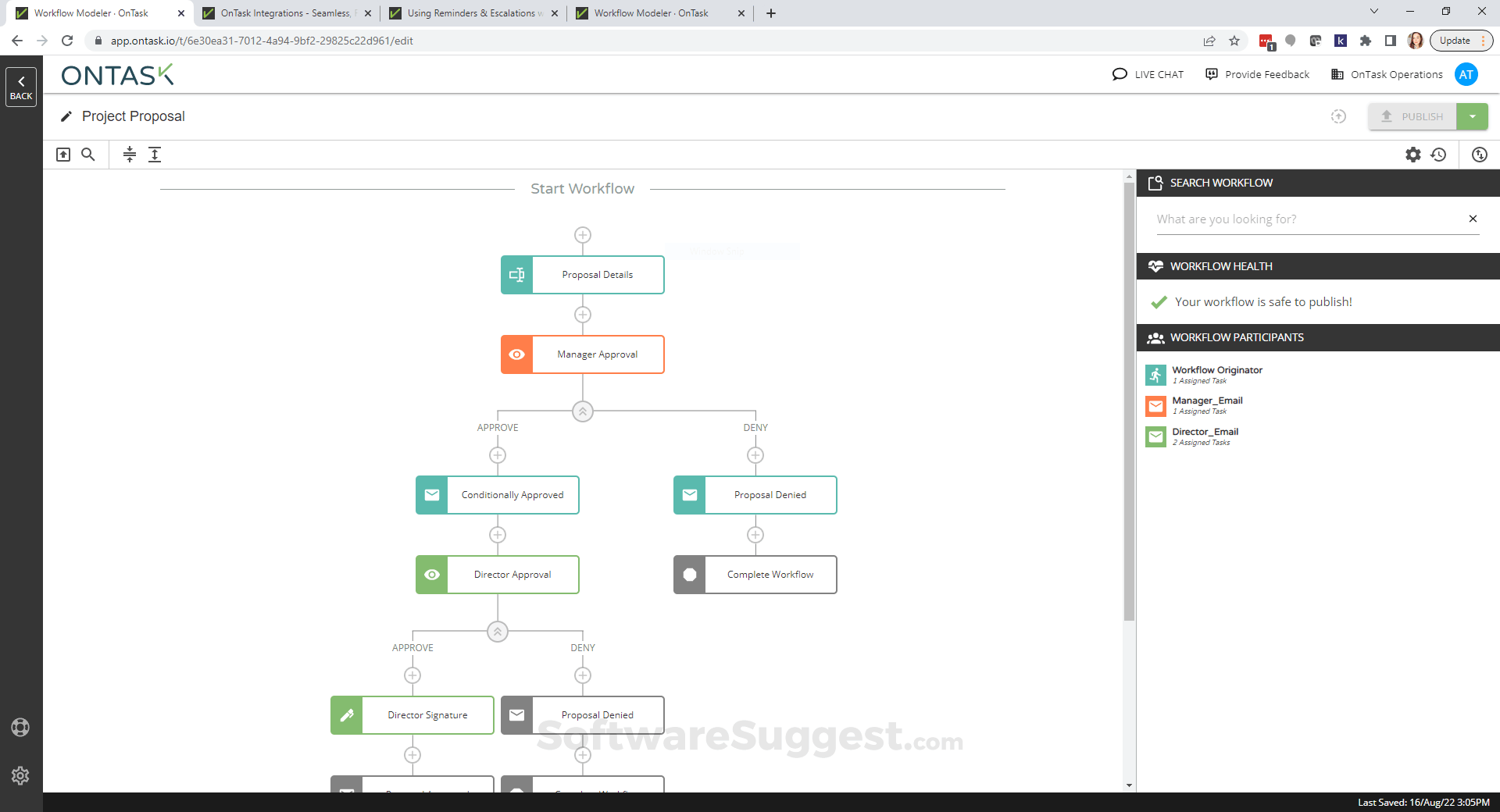Click into the 'What are you looking for?' field
The image size is (1500, 812).
coord(1289,219)
